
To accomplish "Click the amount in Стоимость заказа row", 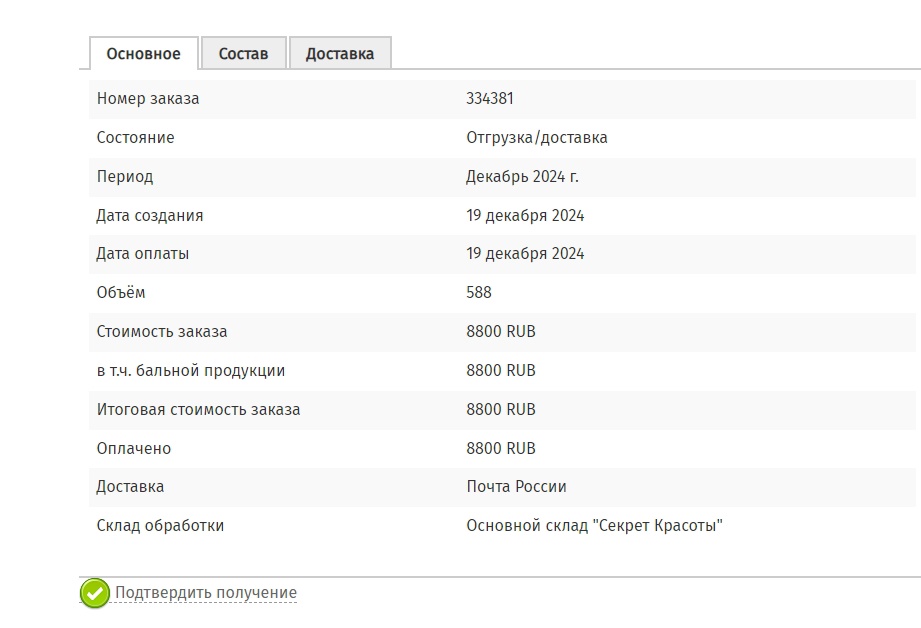I will pos(501,332).
